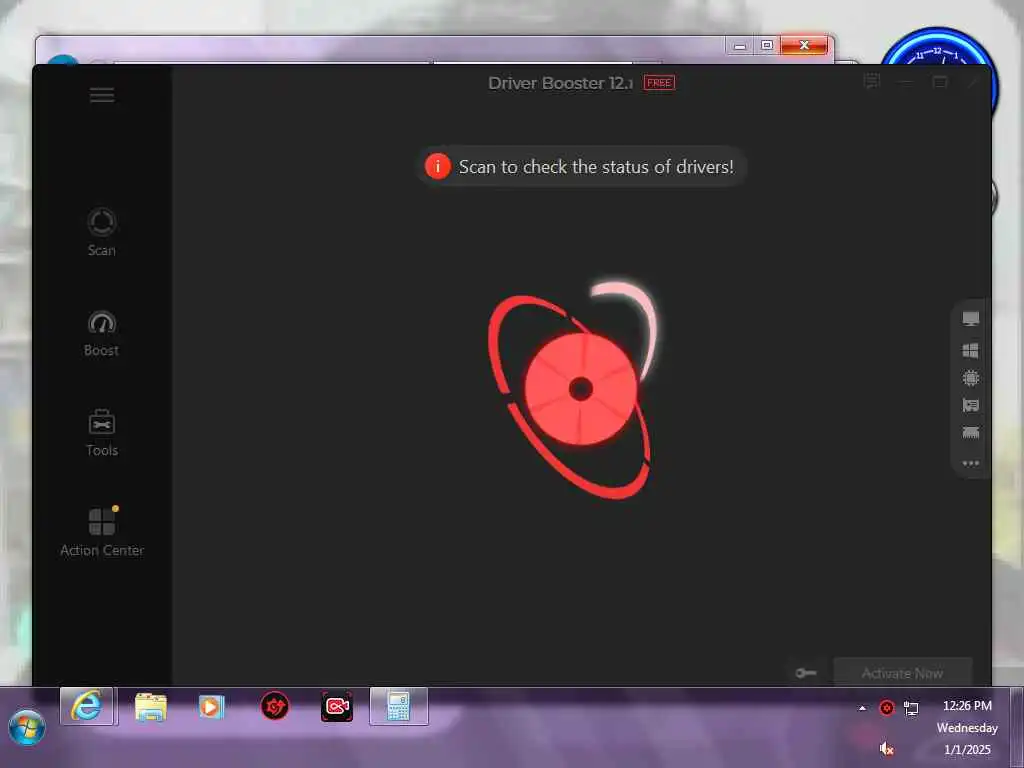Open the Boost section
Viewport: 1024px width, 768px height.
102,333
